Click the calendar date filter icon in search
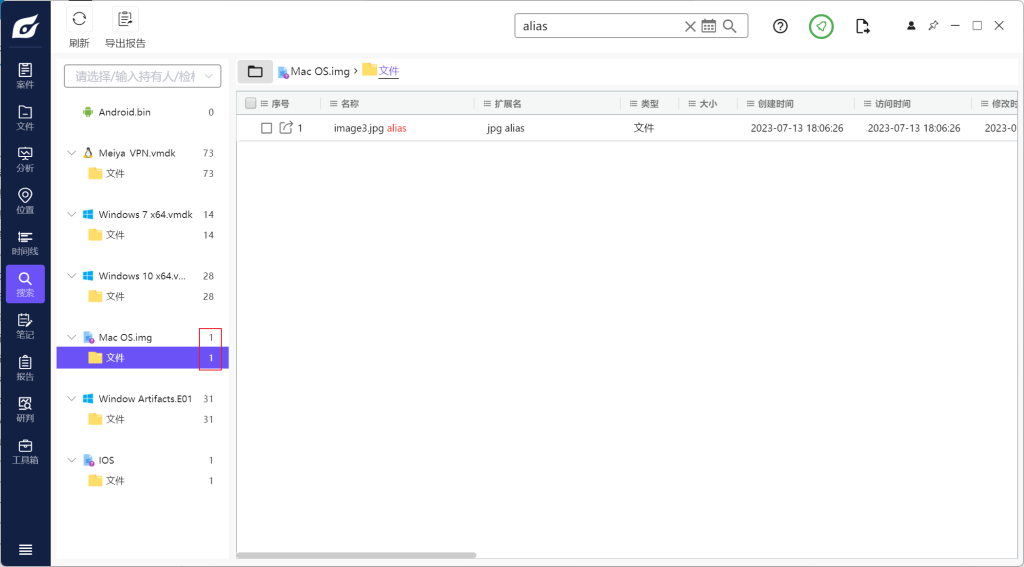This screenshot has width=1024, height=567. click(709, 26)
